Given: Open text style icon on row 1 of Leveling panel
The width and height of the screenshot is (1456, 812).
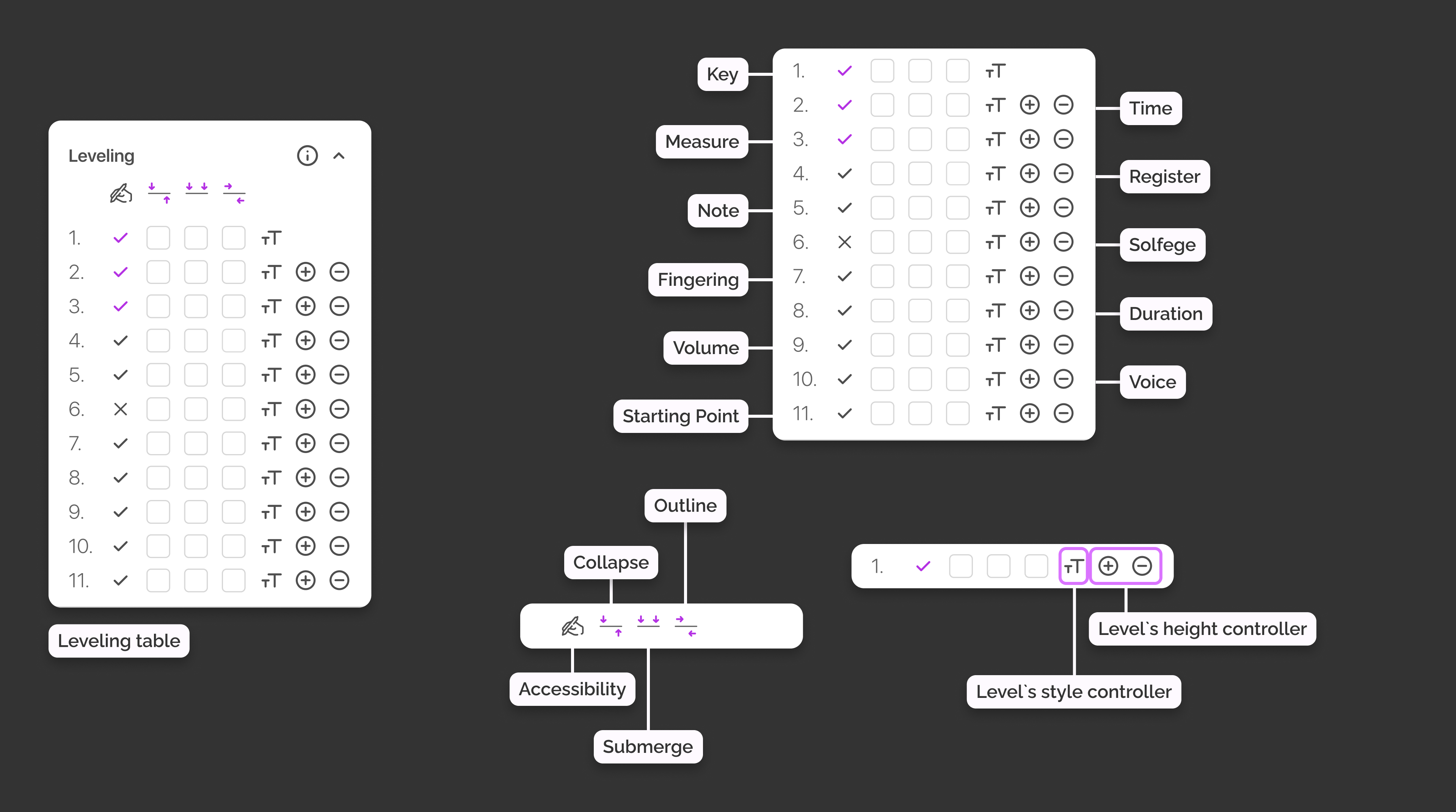Looking at the screenshot, I should click(271, 238).
